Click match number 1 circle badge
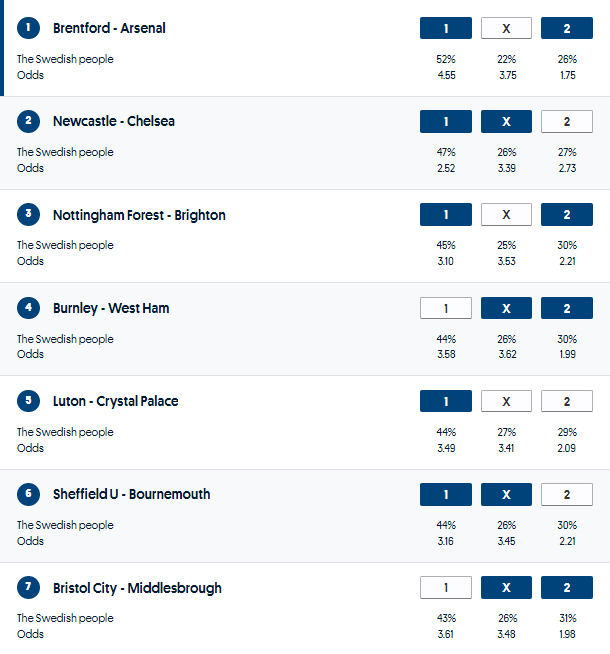 click(28, 28)
